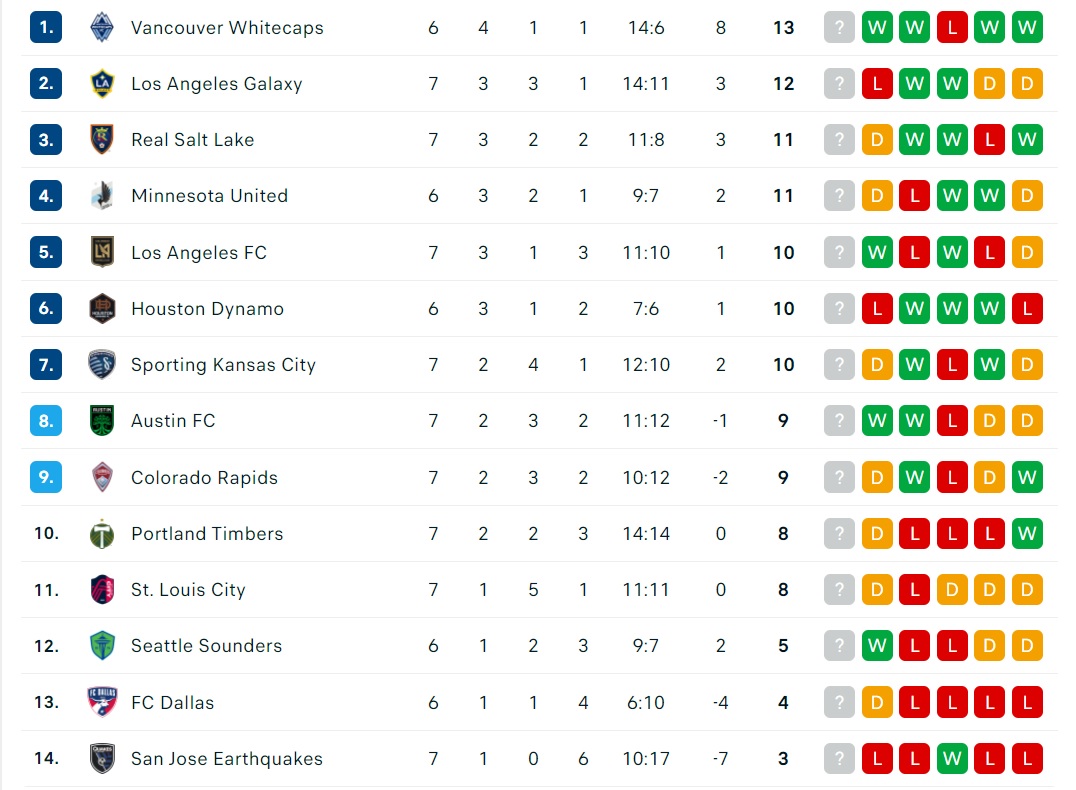Screen dimensions: 1076x790
Task: Click the Sporting Kansas City shield icon
Action: pyautogui.click(x=102, y=364)
